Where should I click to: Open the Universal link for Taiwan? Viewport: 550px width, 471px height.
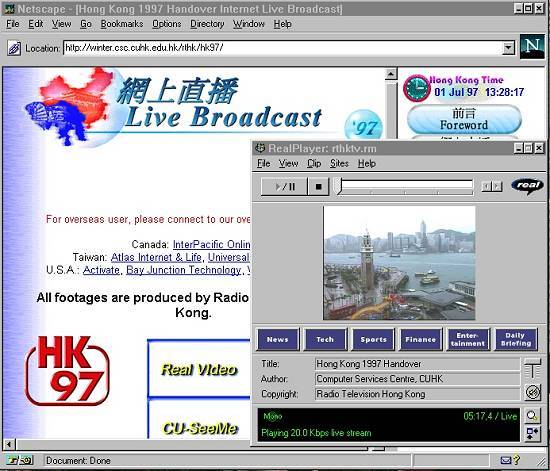coord(229,257)
